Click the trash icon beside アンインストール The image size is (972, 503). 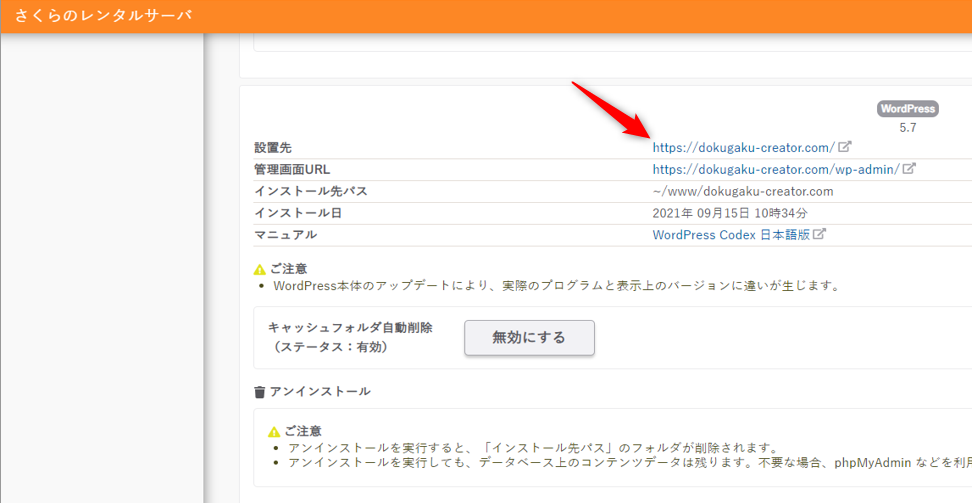pos(260,392)
